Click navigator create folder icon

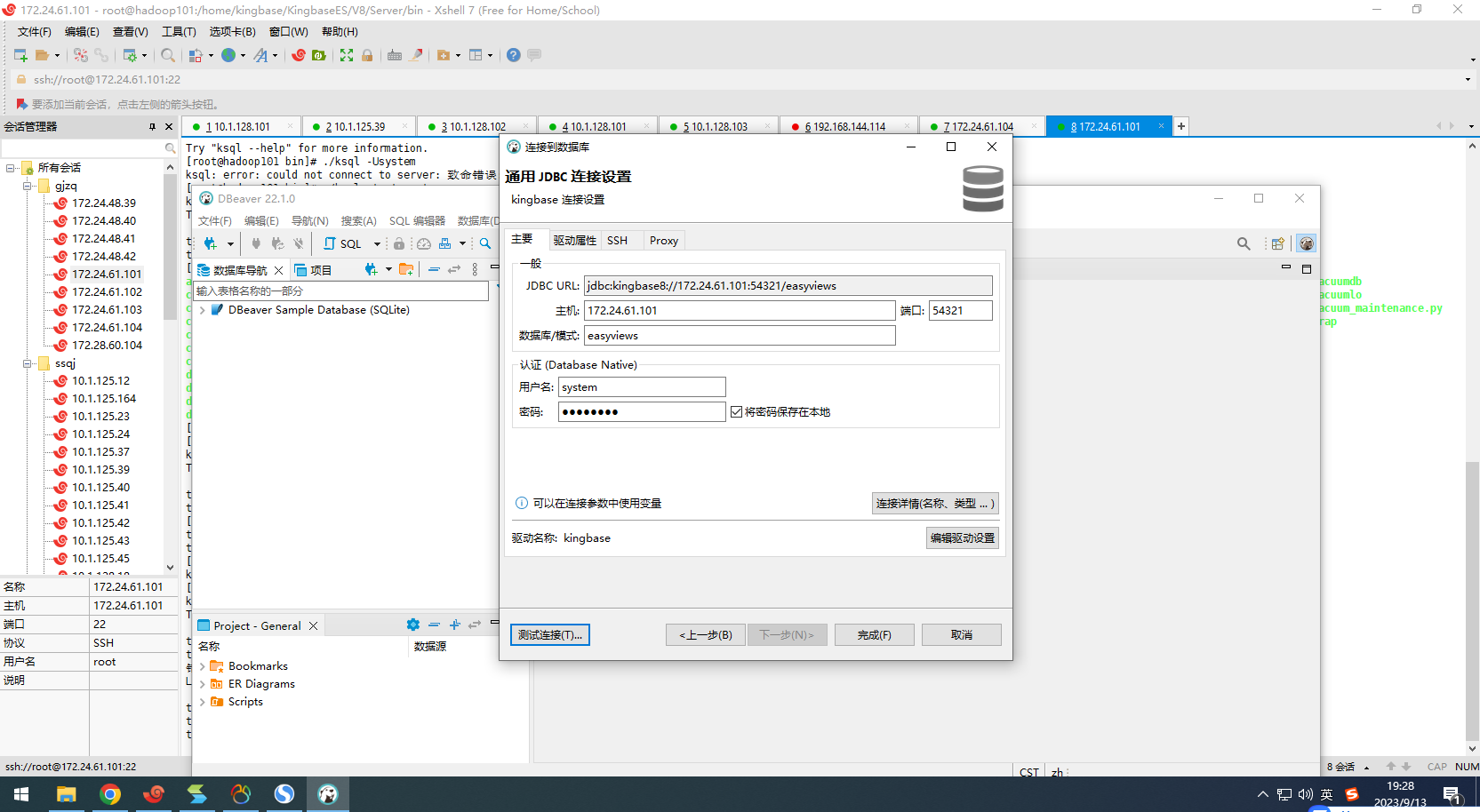pyautogui.click(x=406, y=269)
